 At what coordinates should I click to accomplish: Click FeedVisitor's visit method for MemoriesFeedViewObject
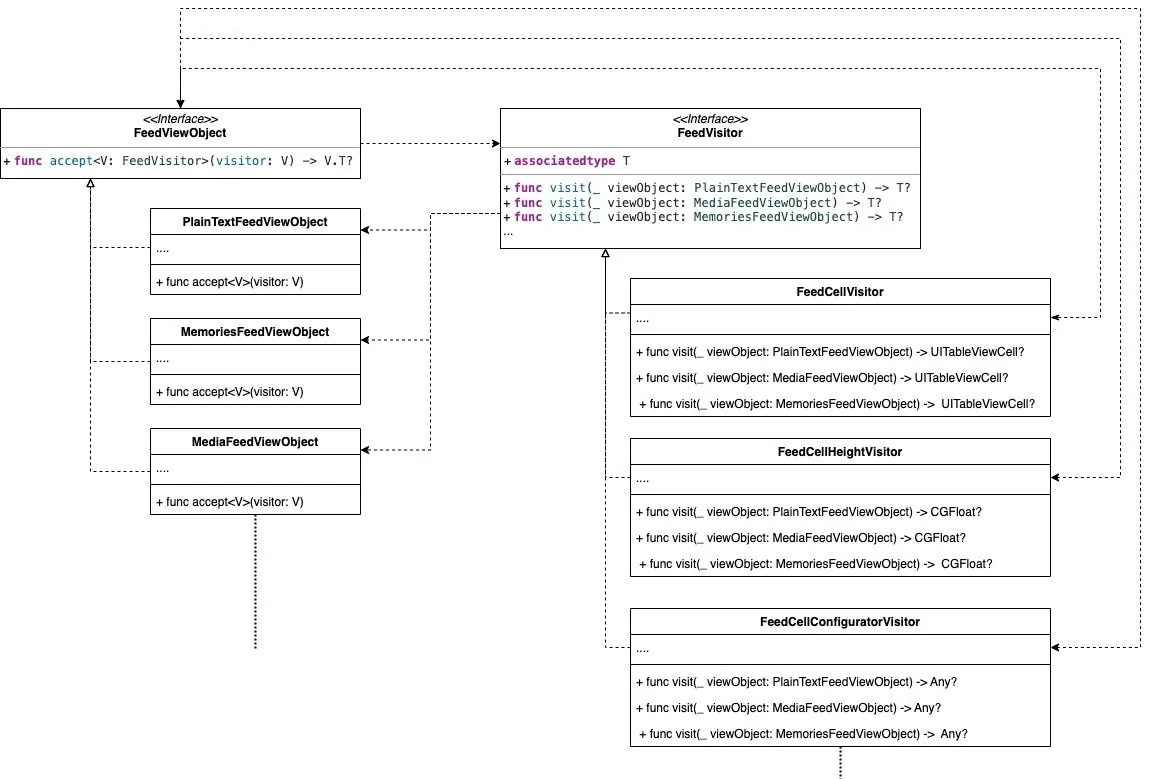[708, 216]
